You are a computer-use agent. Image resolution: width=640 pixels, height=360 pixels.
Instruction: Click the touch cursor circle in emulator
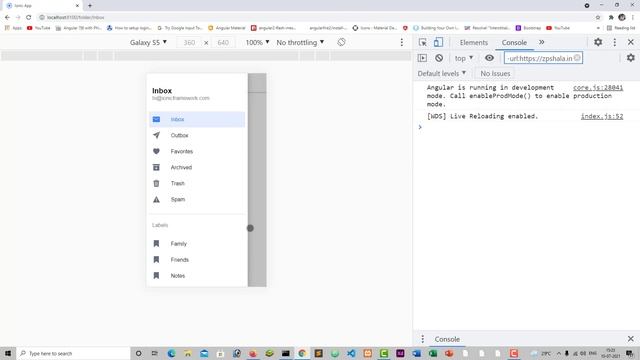click(250, 228)
